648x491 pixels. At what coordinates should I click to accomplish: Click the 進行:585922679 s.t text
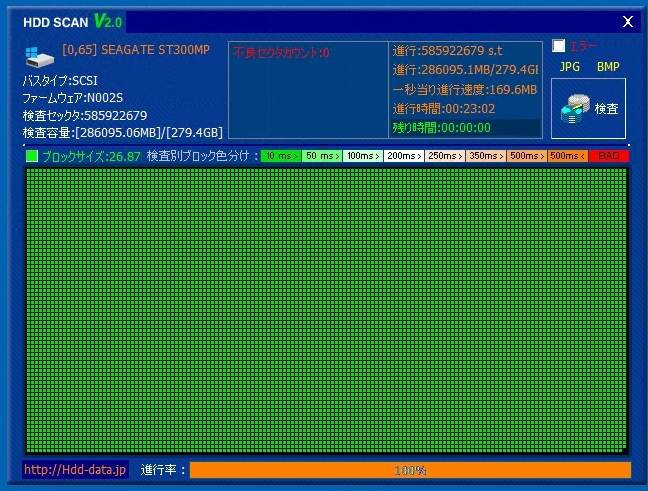(448, 51)
